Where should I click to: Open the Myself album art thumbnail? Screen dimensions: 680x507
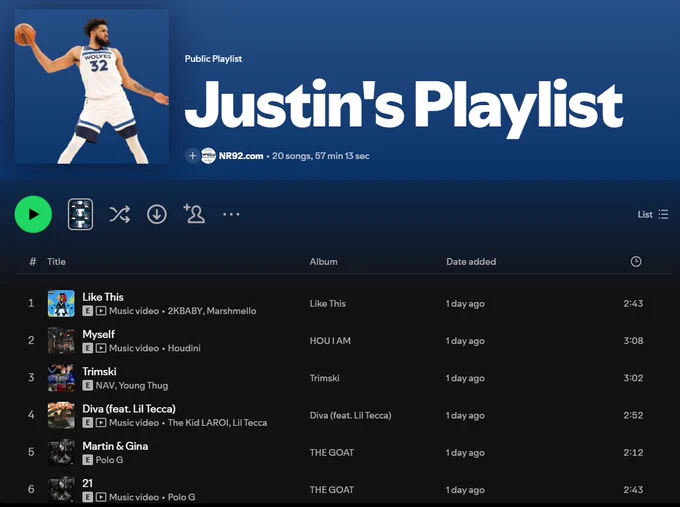tap(61, 341)
